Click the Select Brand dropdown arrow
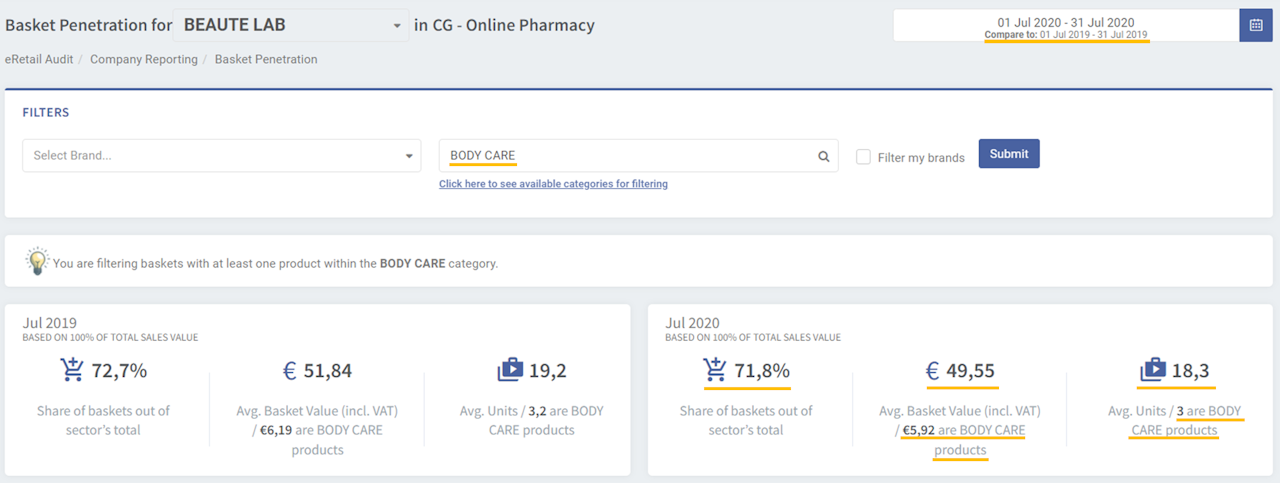This screenshot has width=1280, height=483. 409,157
